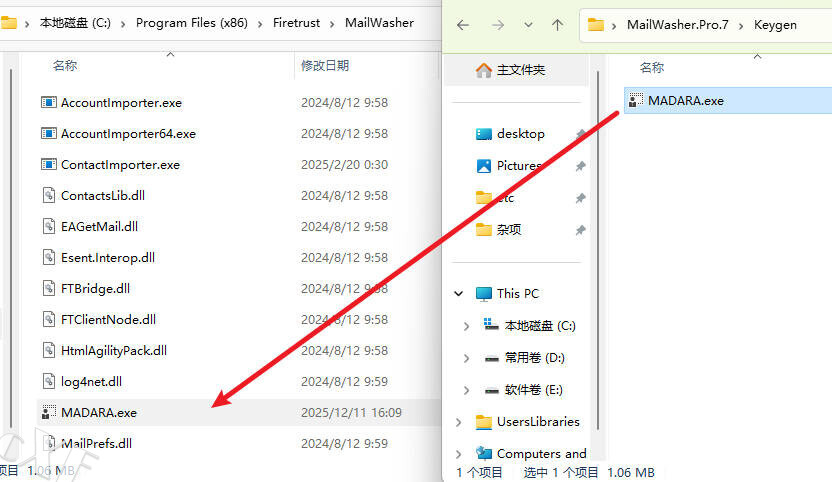
Task: Open the Pictures quick access folder
Action: click(x=518, y=165)
